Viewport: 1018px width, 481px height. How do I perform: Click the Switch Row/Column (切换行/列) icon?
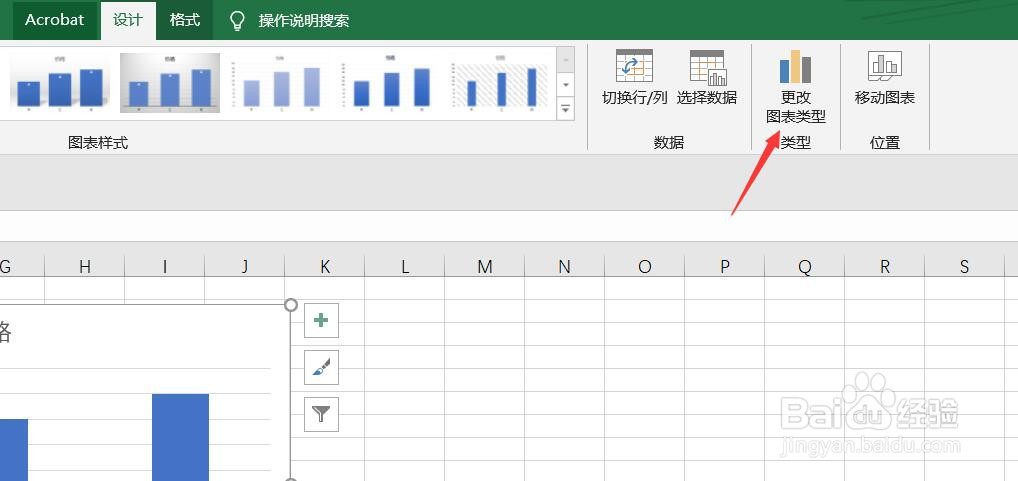click(634, 67)
